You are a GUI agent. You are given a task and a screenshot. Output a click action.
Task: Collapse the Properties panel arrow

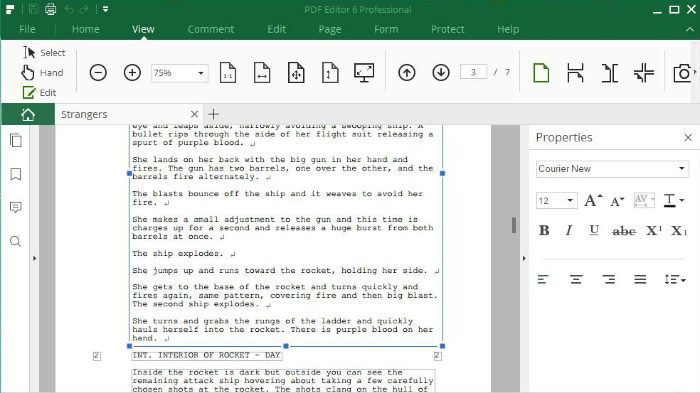(524, 258)
